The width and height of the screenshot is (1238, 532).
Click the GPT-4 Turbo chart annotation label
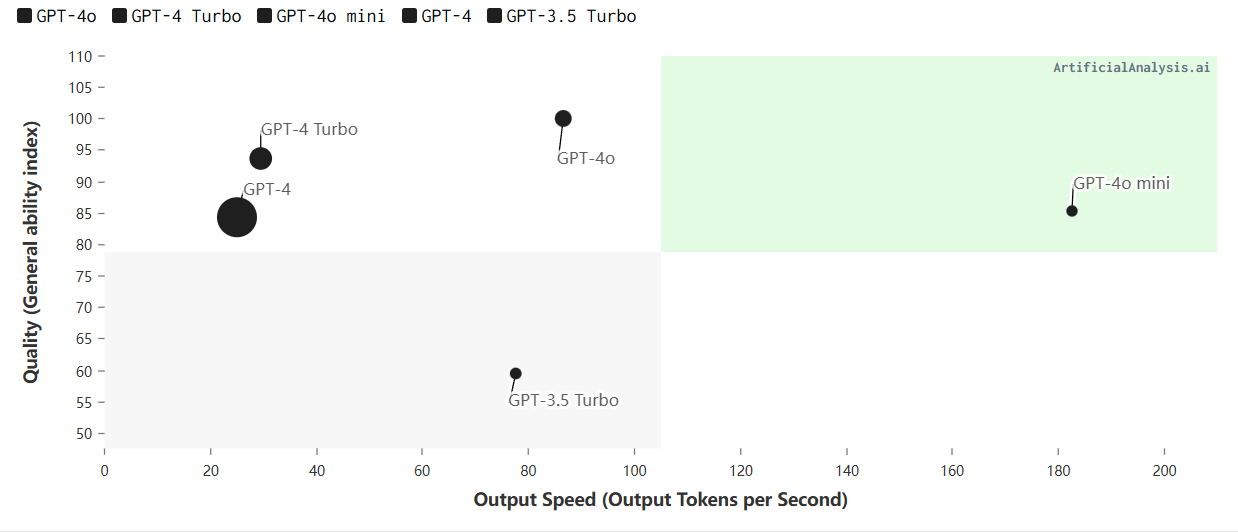coord(309,129)
